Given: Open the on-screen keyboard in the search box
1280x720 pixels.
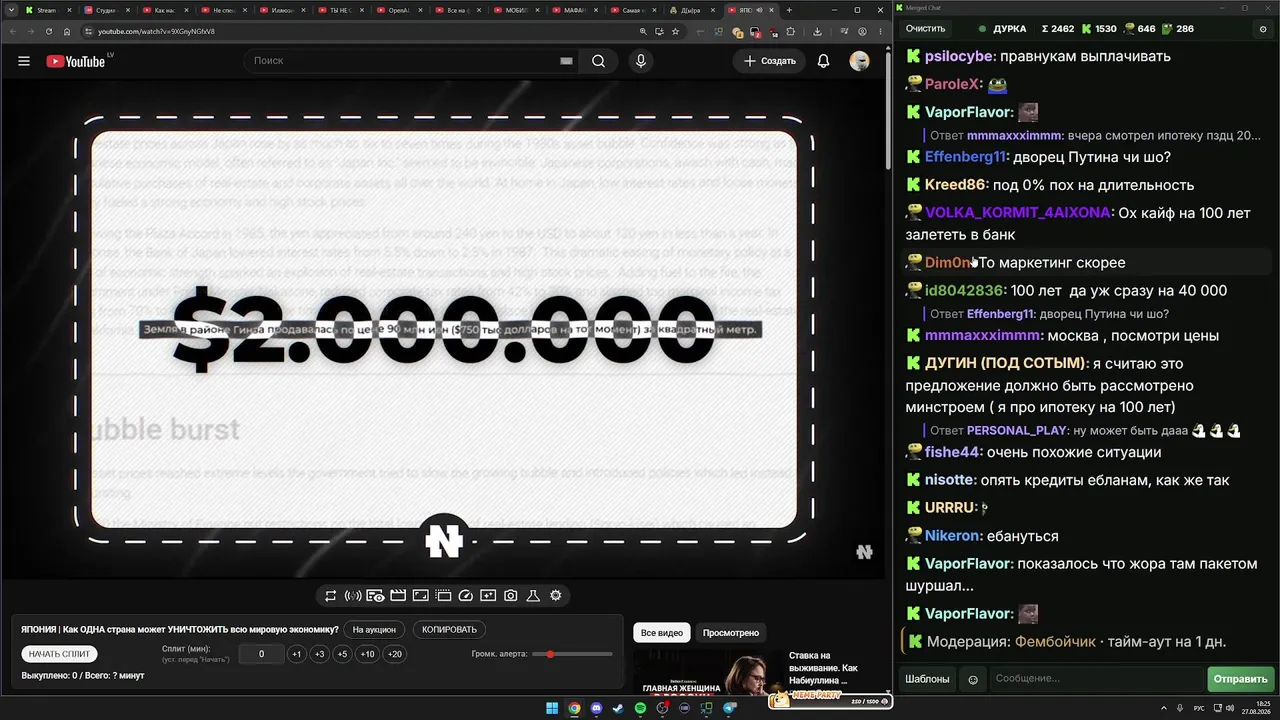Looking at the screenshot, I should 566,61.
